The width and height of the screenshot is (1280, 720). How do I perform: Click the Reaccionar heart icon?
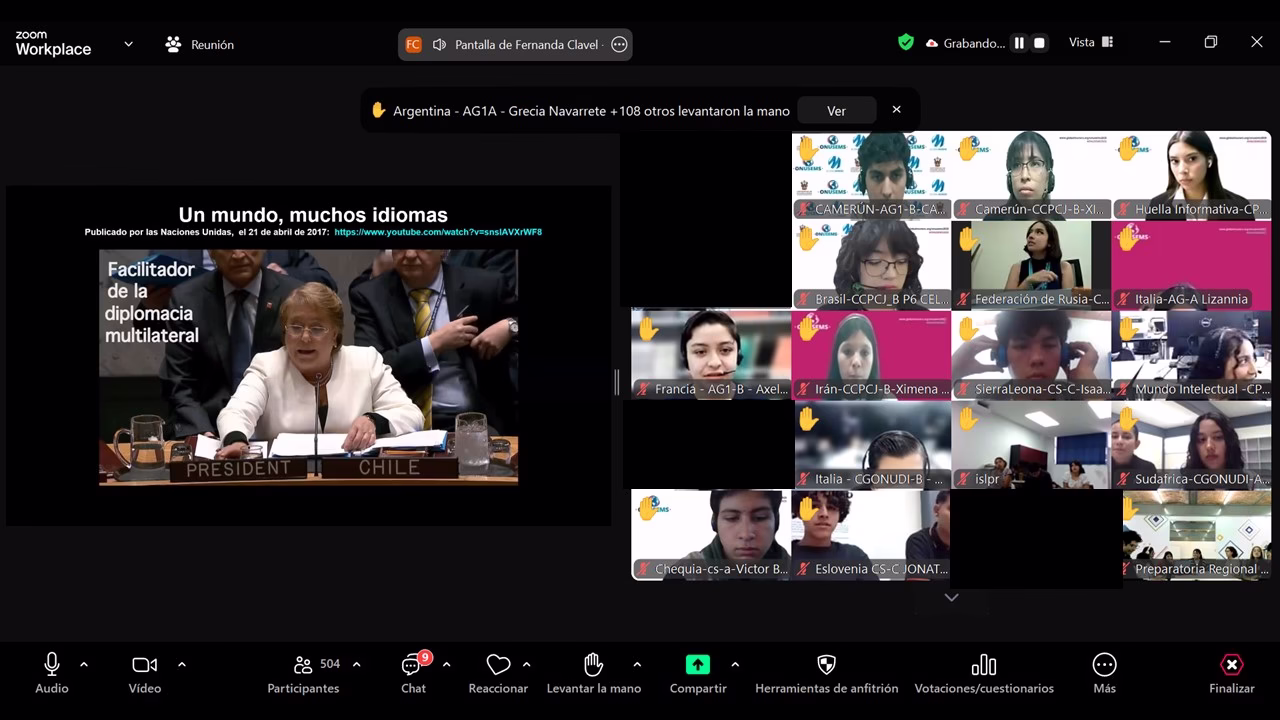(x=498, y=665)
